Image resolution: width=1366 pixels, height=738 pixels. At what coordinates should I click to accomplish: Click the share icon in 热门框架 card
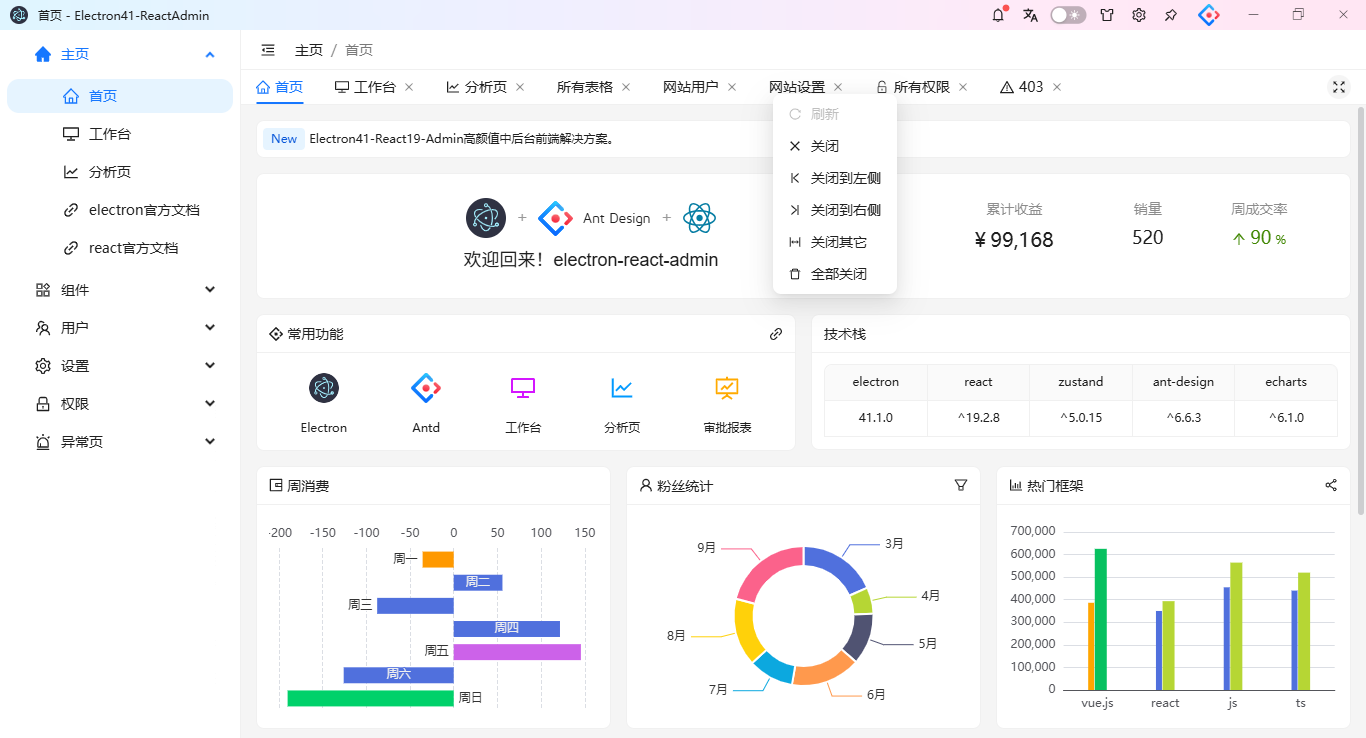[x=1331, y=485]
